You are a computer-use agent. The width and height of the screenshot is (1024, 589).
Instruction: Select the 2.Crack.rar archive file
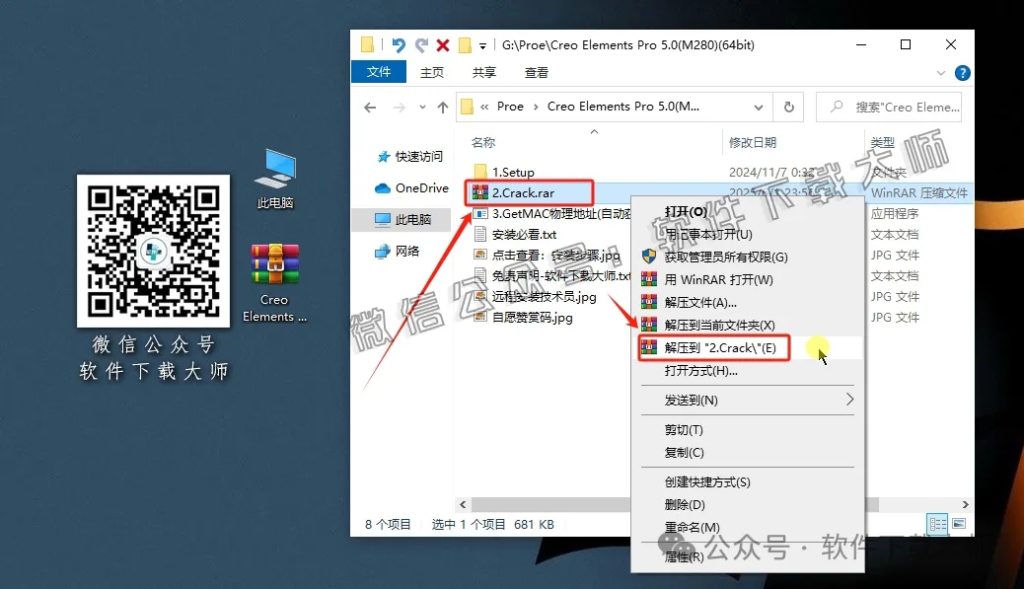pyautogui.click(x=513, y=193)
